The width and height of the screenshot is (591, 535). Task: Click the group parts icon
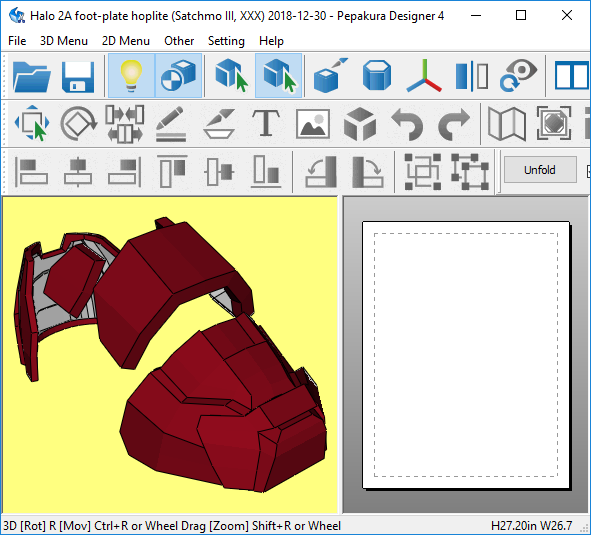click(x=423, y=172)
